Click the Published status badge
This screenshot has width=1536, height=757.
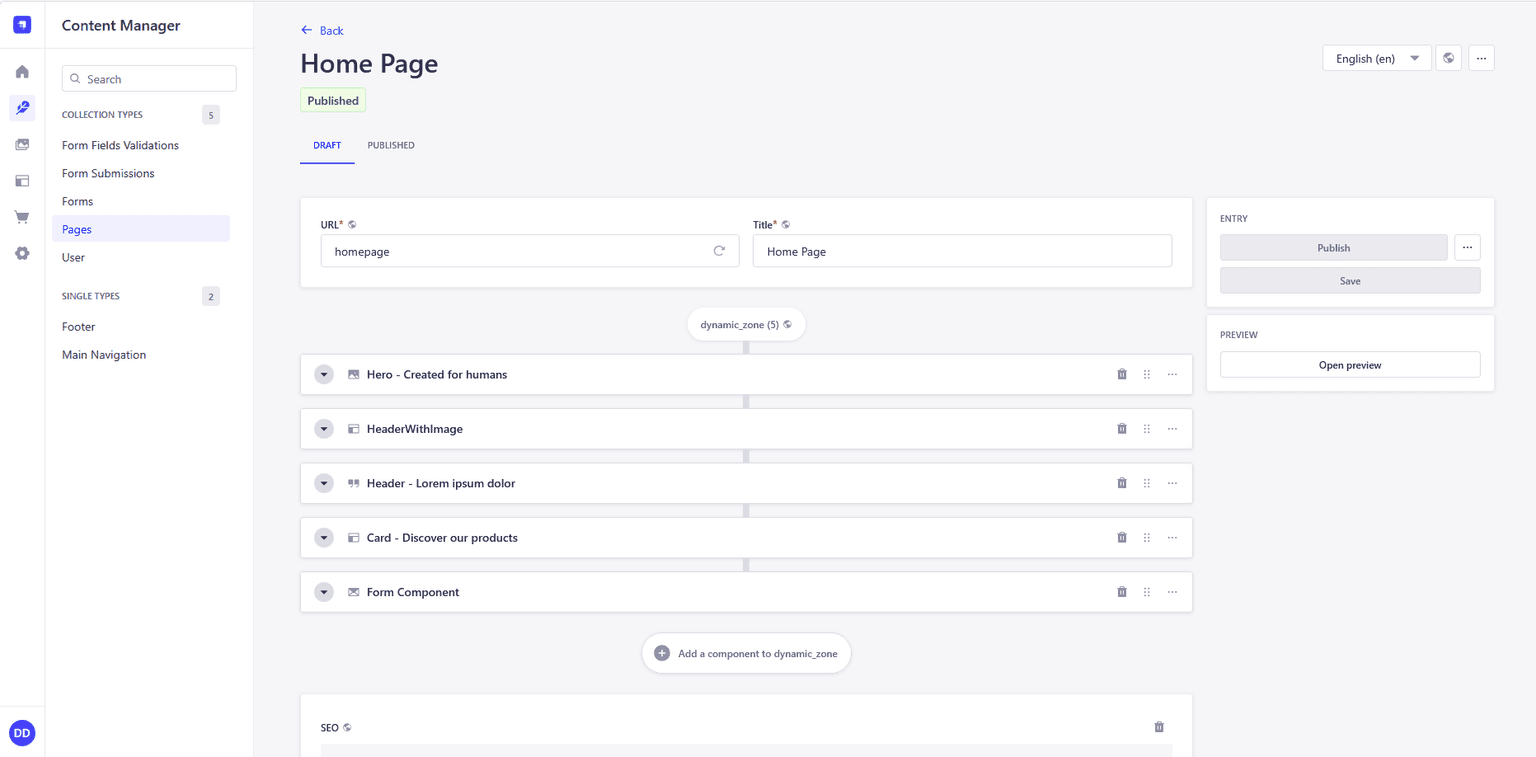333,100
